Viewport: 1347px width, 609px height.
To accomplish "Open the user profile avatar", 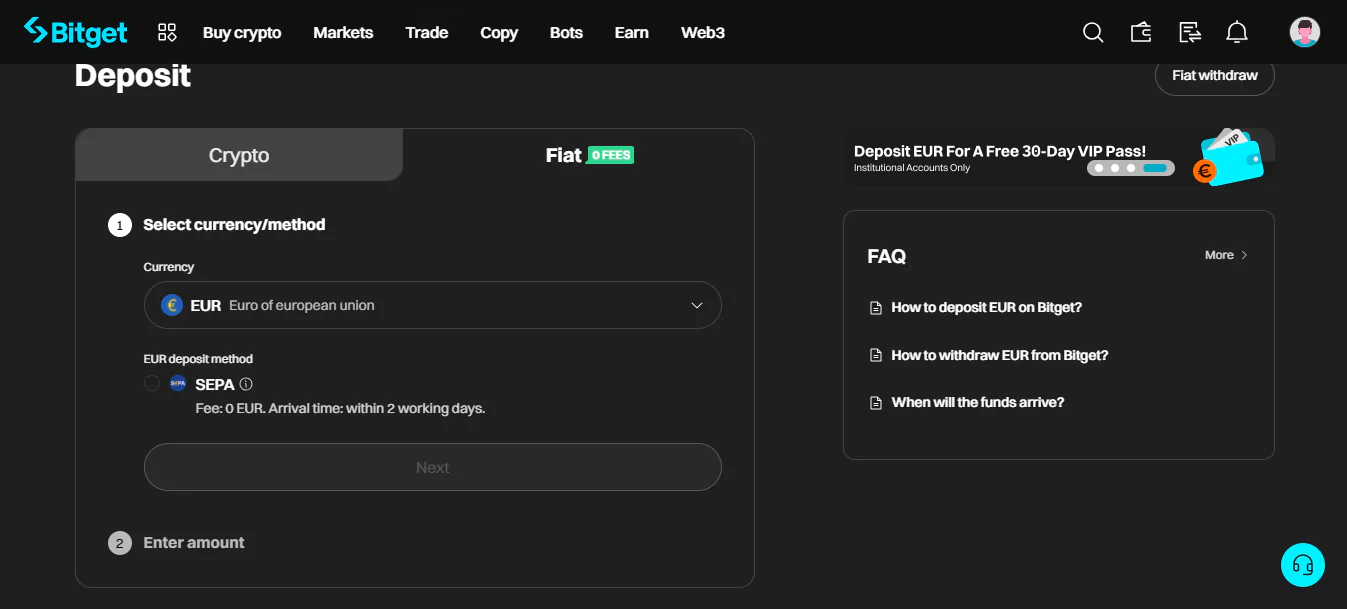I will [x=1305, y=32].
